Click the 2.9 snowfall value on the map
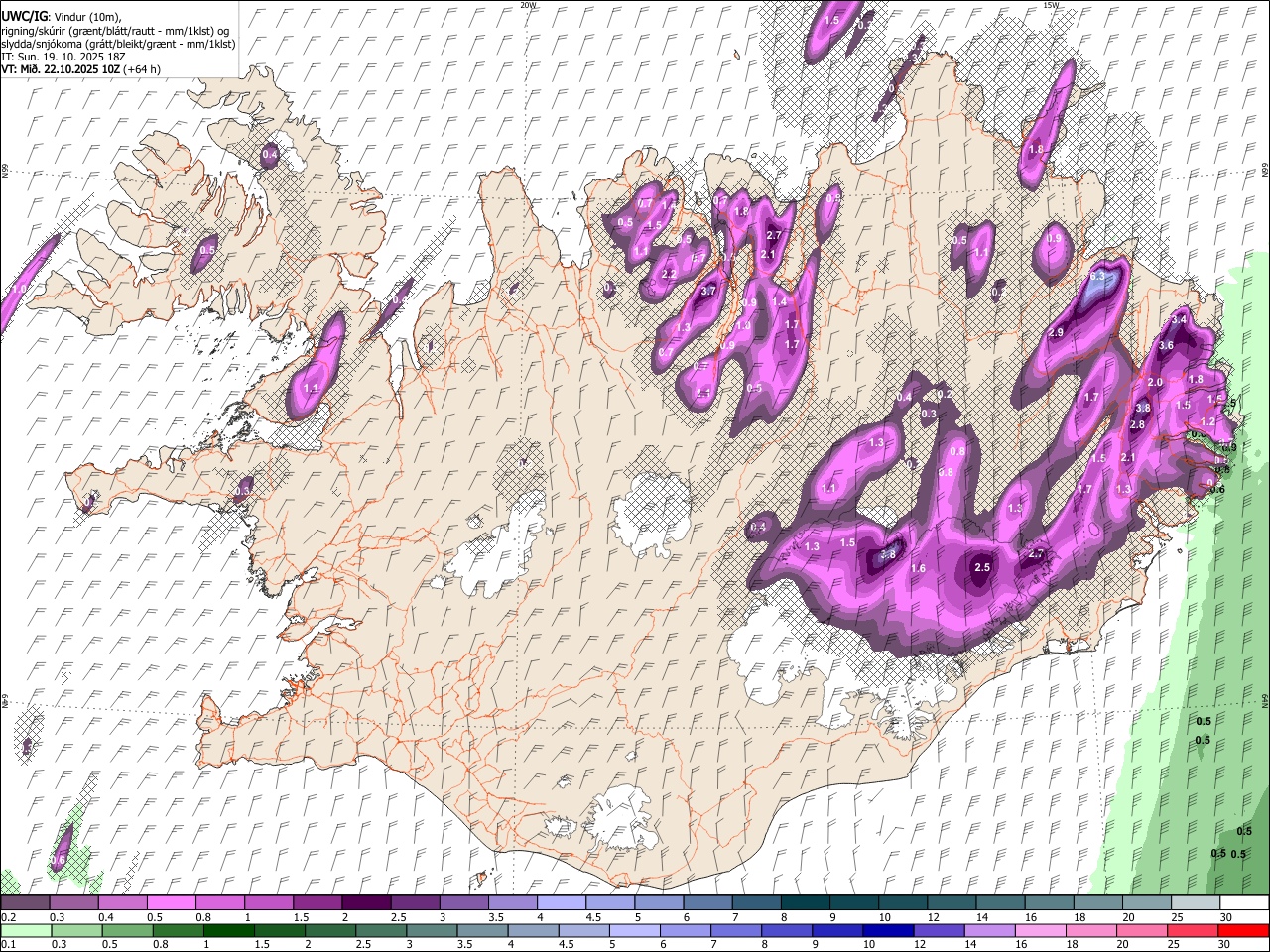1270x952 pixels. (1056, 332)
